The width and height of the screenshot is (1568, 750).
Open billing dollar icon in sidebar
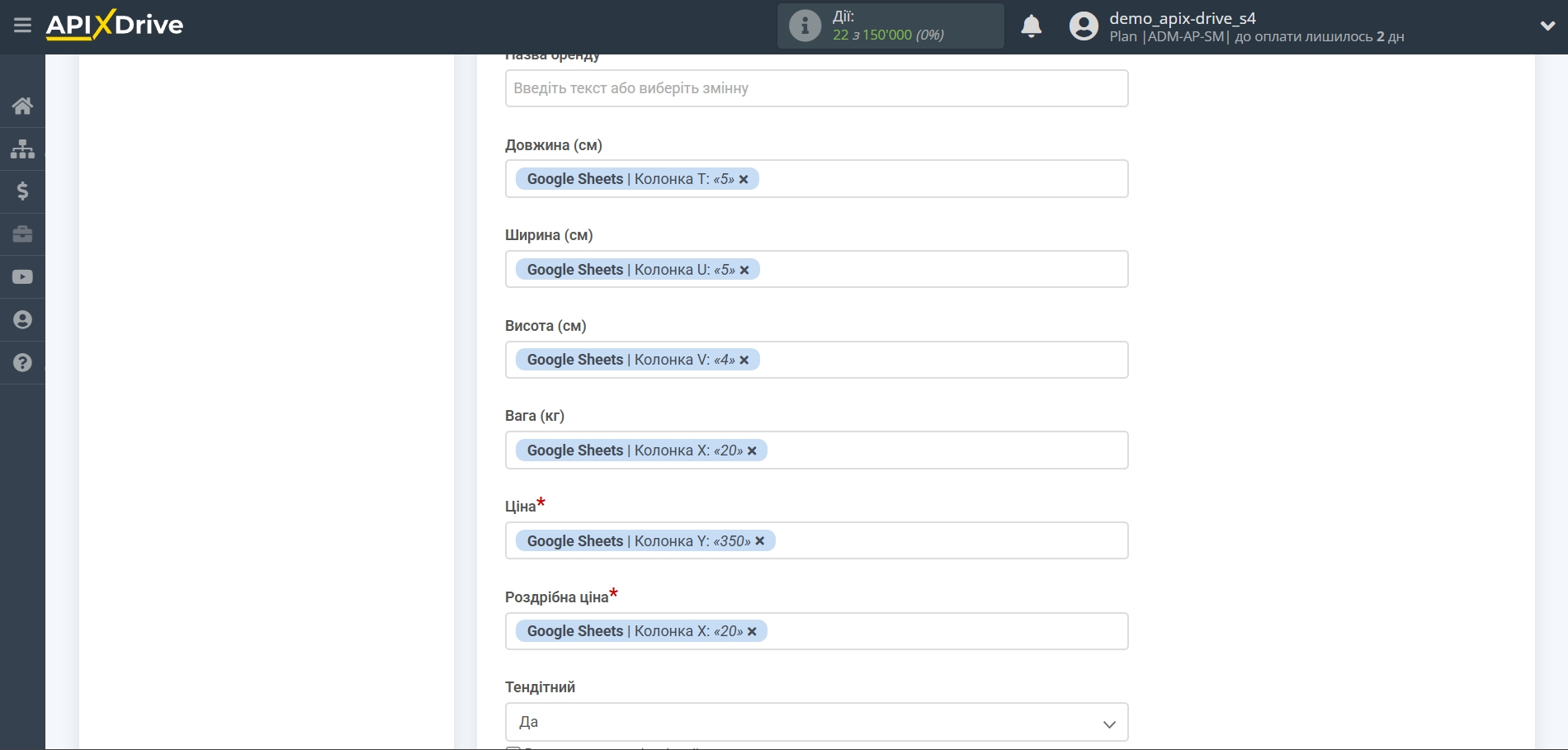(x=22, y=191)
